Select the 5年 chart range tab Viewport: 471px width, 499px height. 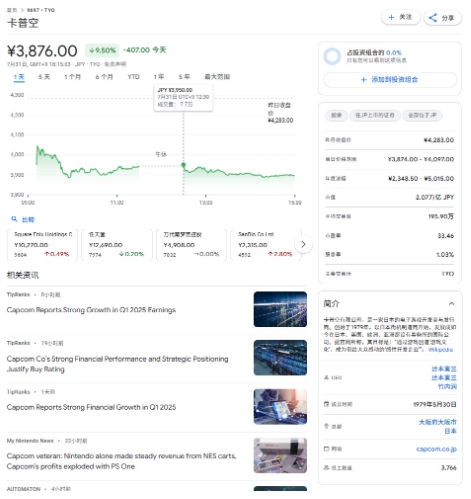184,77
